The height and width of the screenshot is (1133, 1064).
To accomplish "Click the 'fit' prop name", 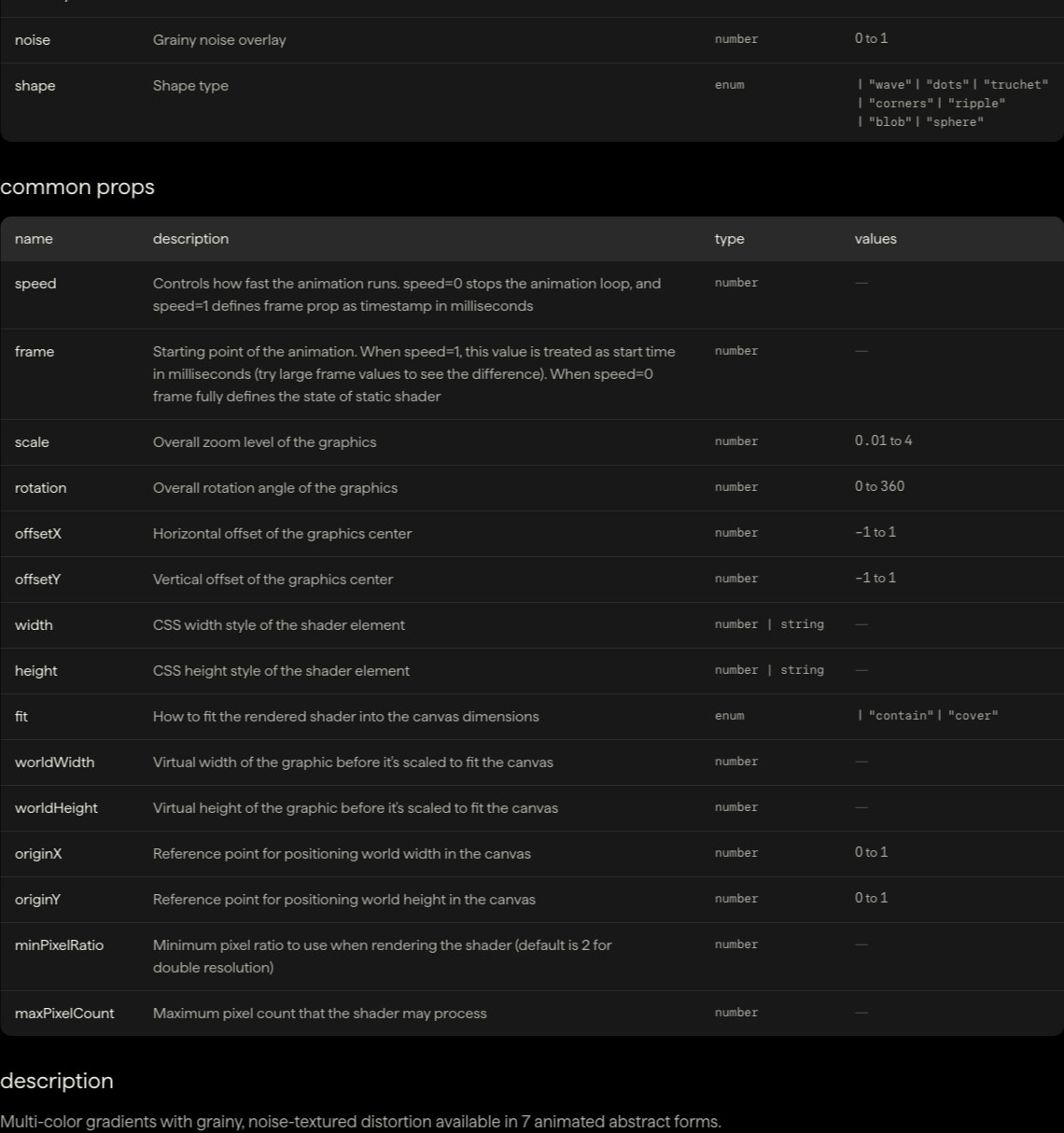I will [21, 717].
